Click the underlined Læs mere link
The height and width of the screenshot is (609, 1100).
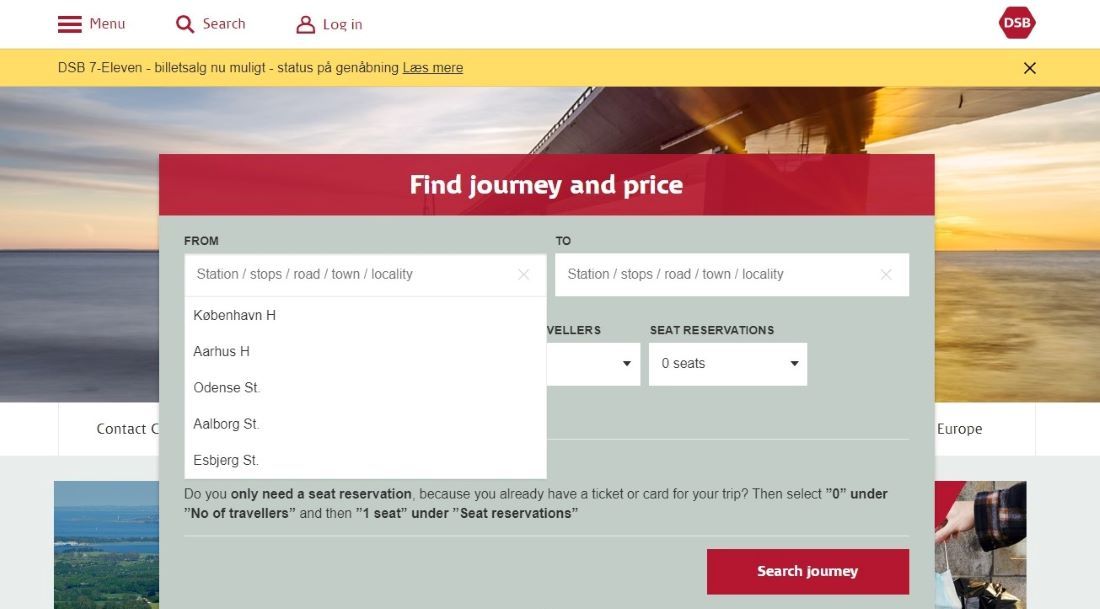(433, 67)
